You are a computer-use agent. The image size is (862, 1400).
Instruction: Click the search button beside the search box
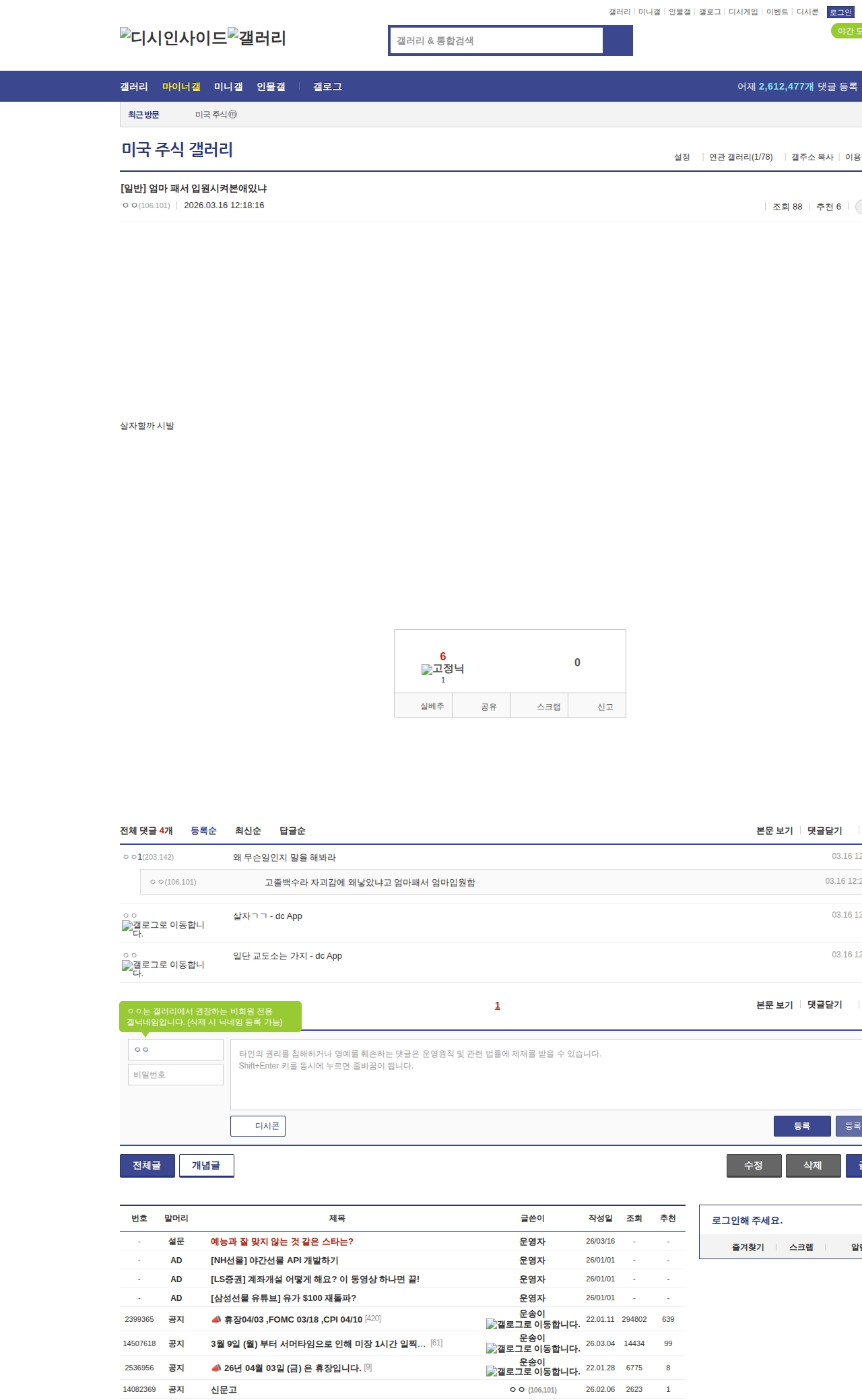pyautogui.click(x=618, y=40)
